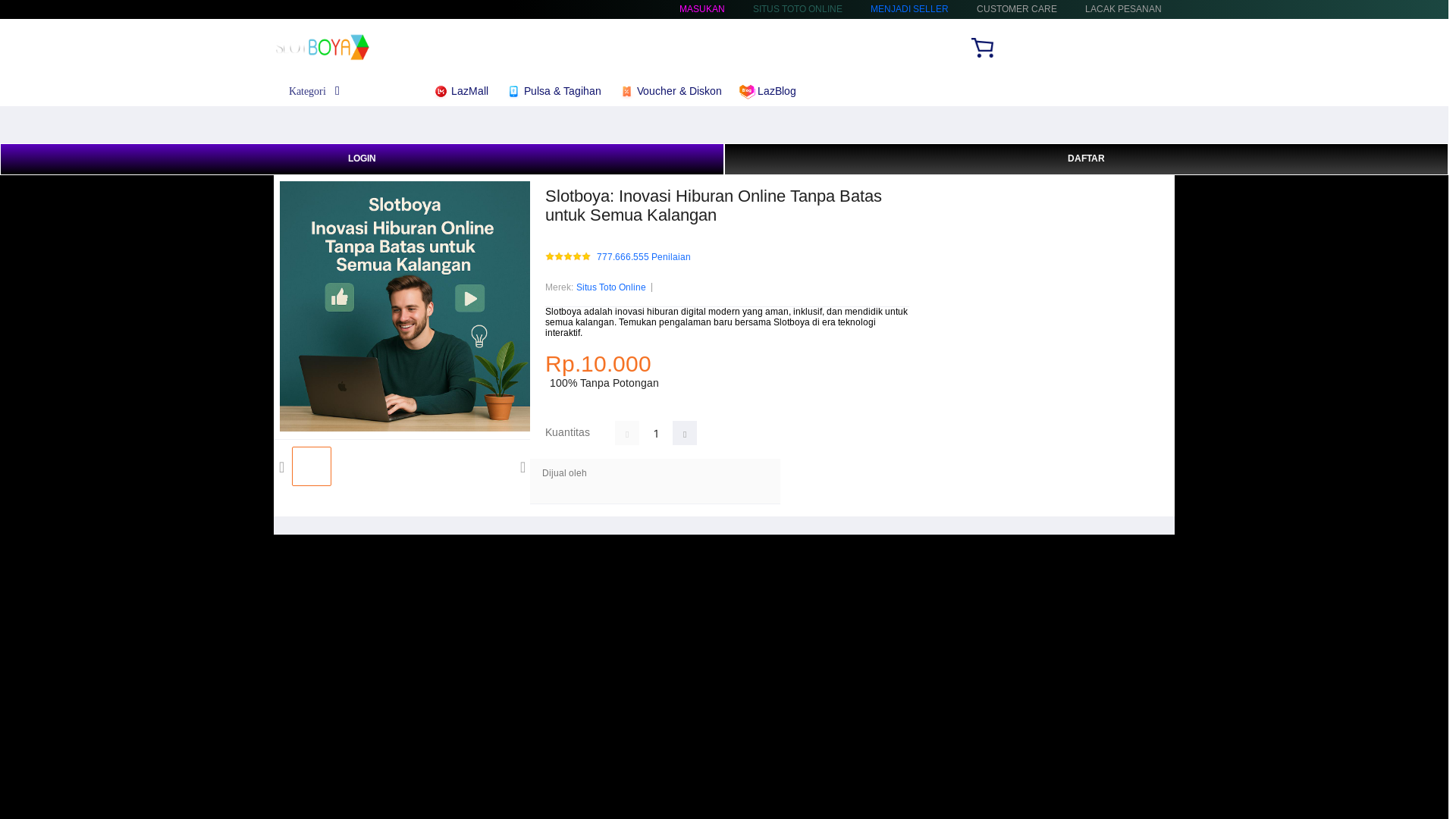Click '100% Tanpa Potongan' text
1456x819 pixels.
point(604,383)
